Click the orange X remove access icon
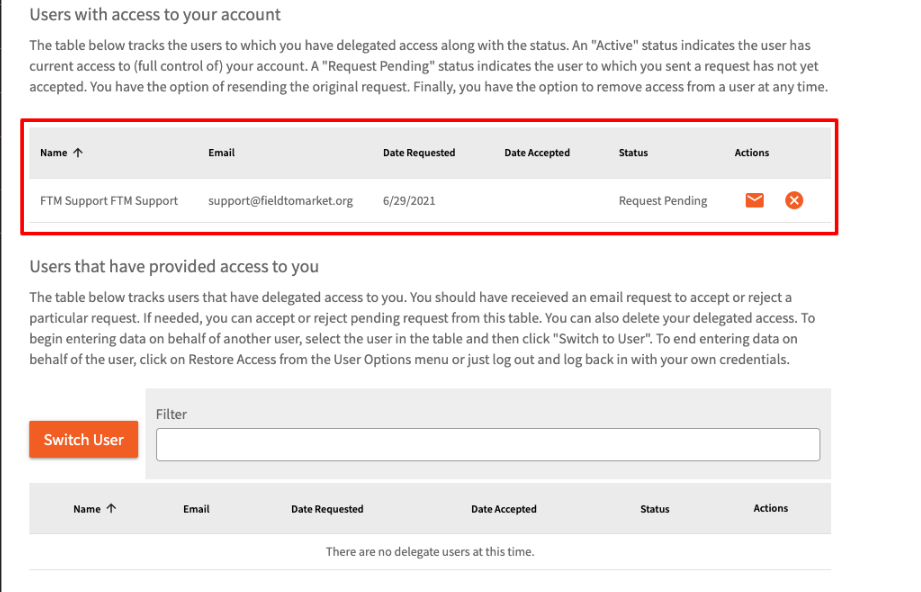The width and height of the screenshot is (921, 592). (x=794, y=200)
